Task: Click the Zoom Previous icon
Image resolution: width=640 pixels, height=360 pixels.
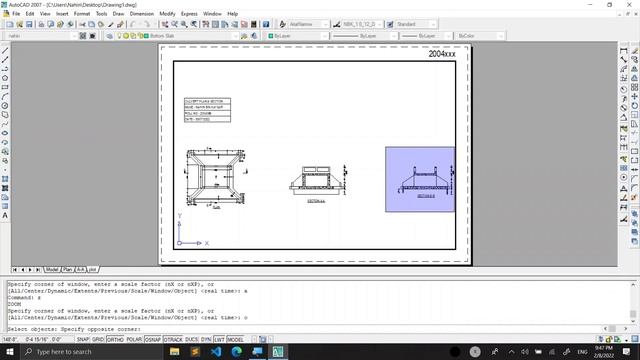Action: coord(194,24)
